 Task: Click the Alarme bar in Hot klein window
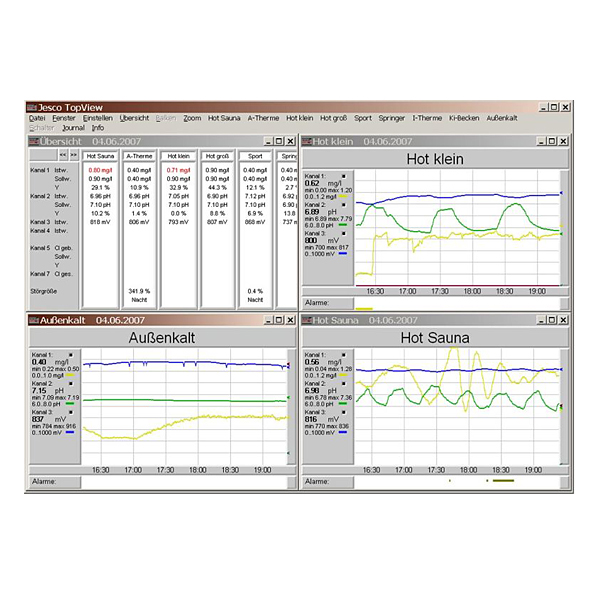457,303
